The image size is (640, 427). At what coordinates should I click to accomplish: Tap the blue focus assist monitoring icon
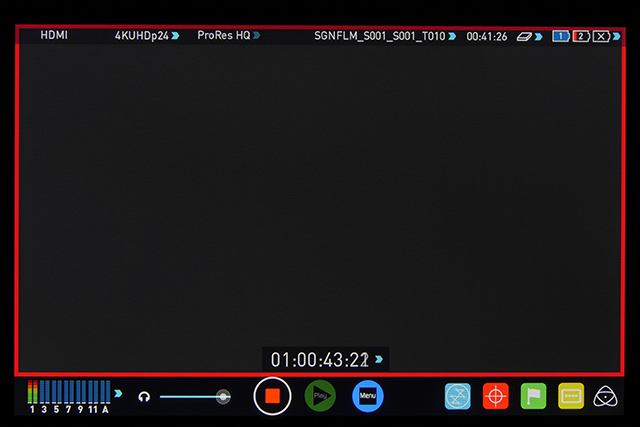tap(457, 396)
